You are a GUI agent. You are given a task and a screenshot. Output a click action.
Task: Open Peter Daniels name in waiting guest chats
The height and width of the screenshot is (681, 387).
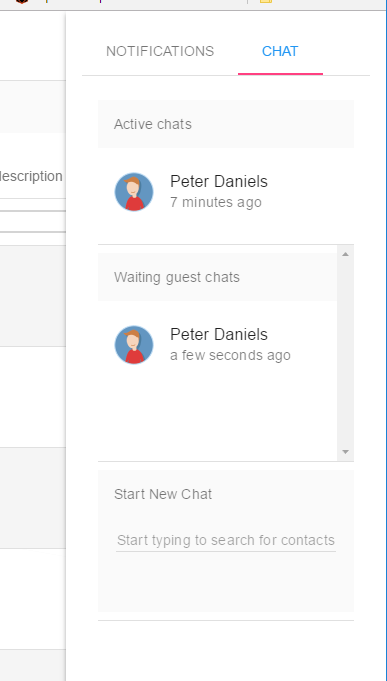click(x=218, y=334)
